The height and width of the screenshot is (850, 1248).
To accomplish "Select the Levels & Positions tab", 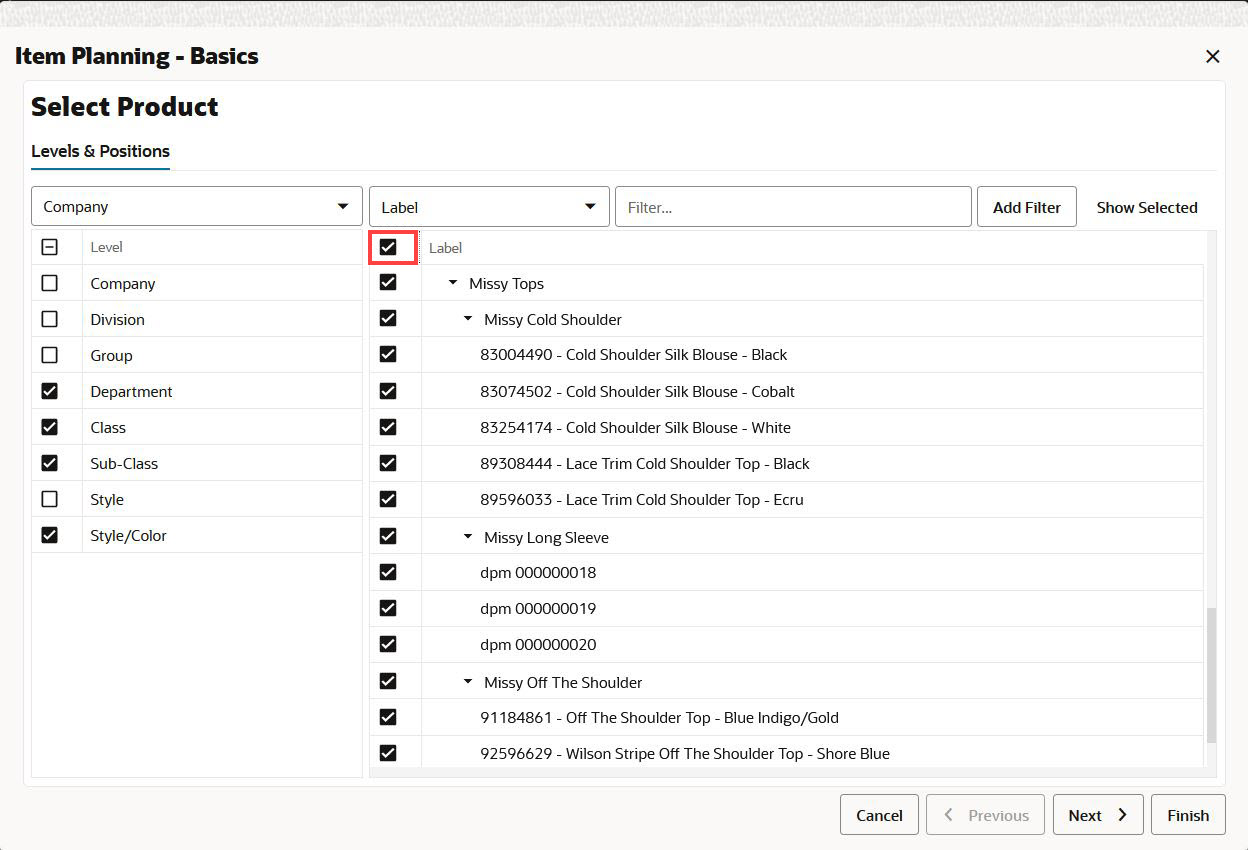I will 100,151.
